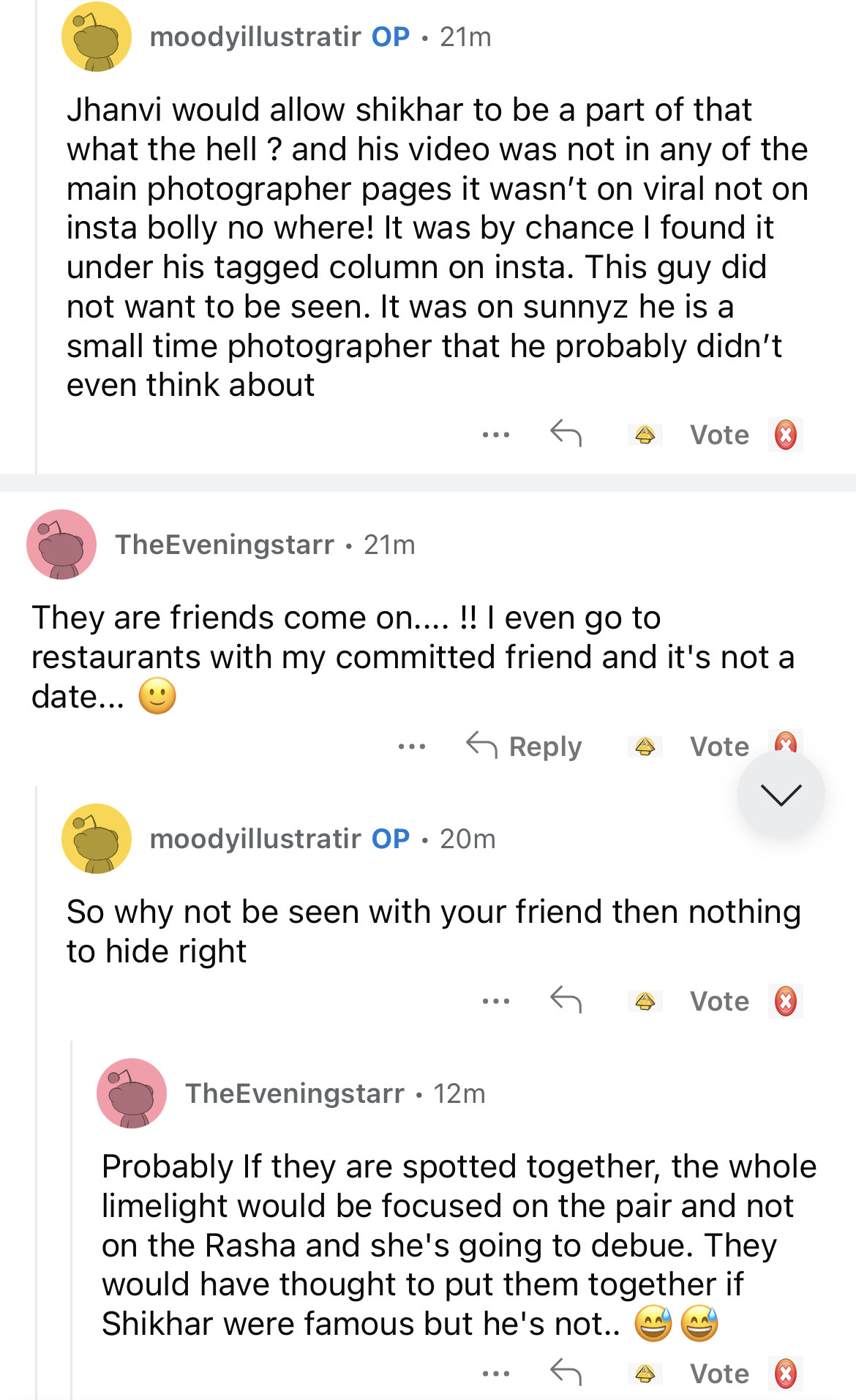
Task: Reply to TheEveningstarr's 'They are friends' comment
Action: coord(525,746)
